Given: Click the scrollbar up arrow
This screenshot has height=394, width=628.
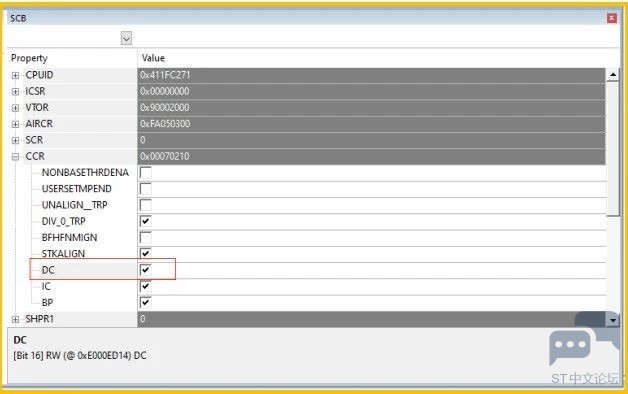Looking at the screenshot, I should tap(613, 74).
